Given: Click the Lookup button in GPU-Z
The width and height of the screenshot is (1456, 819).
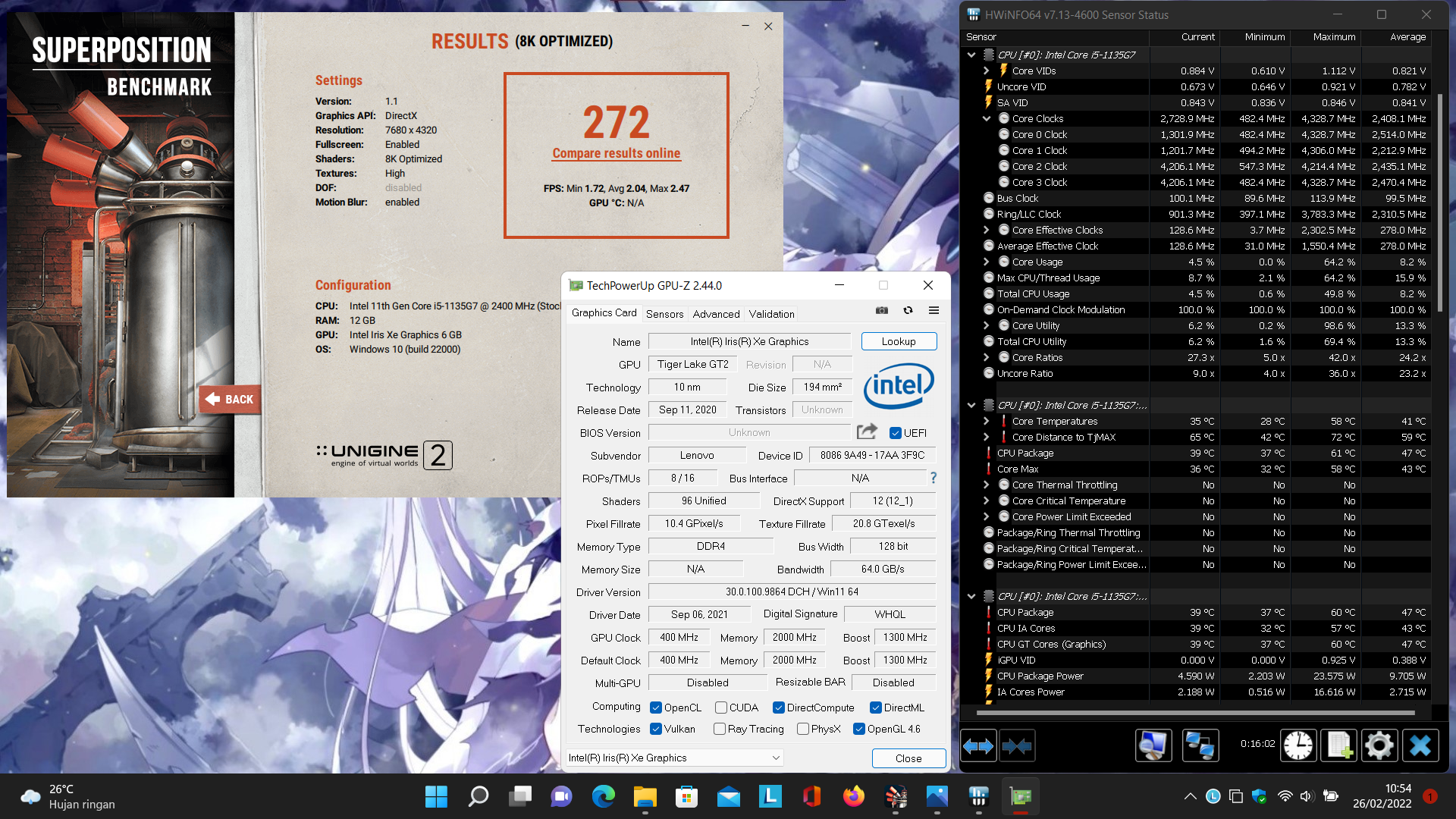Looking at the screenshot, I should pos(899,341).
